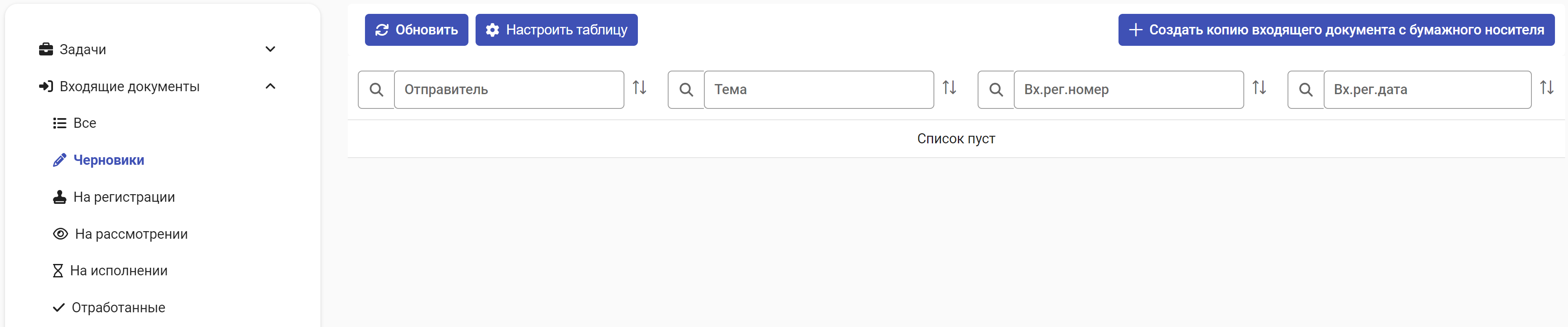The width and height of the screenshot is (1568, 327).
Task: Go to На регистрации documents
Action: [124, 197]
